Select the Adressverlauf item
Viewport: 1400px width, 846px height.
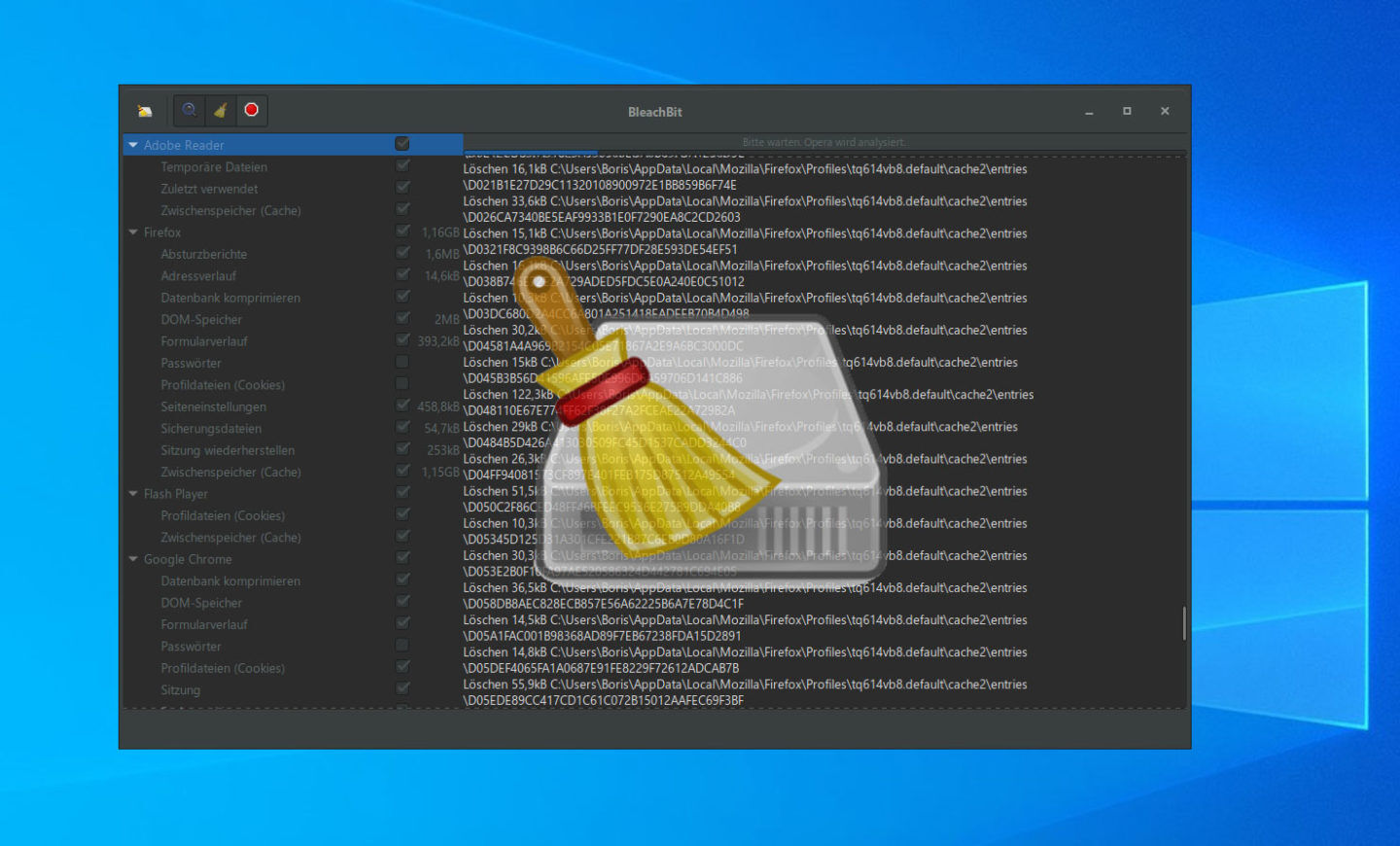(198, 276)
